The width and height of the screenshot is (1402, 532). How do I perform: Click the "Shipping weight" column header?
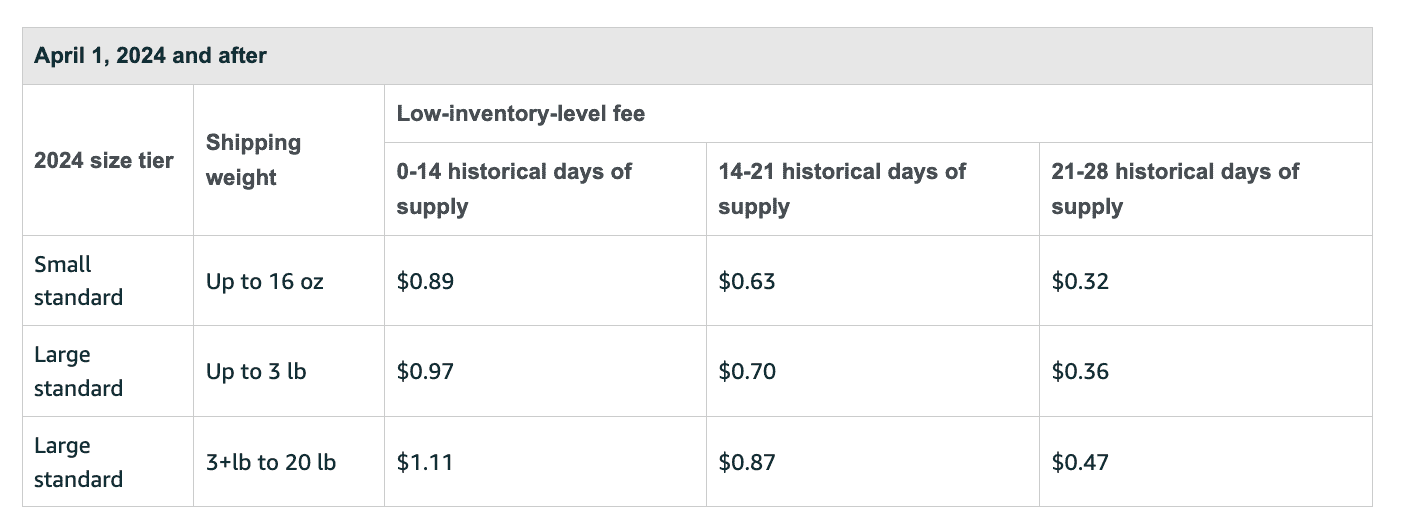click(253, 160)
